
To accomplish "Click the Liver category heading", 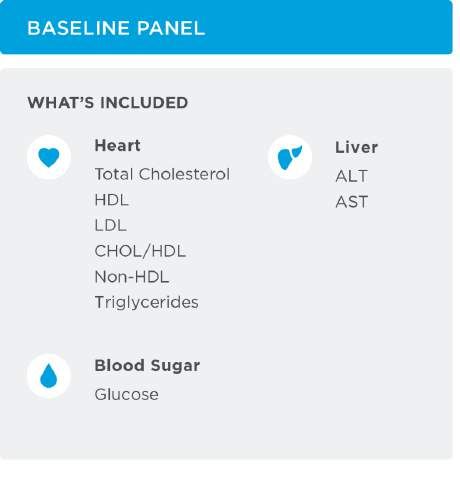I will (x=356, y=147).
